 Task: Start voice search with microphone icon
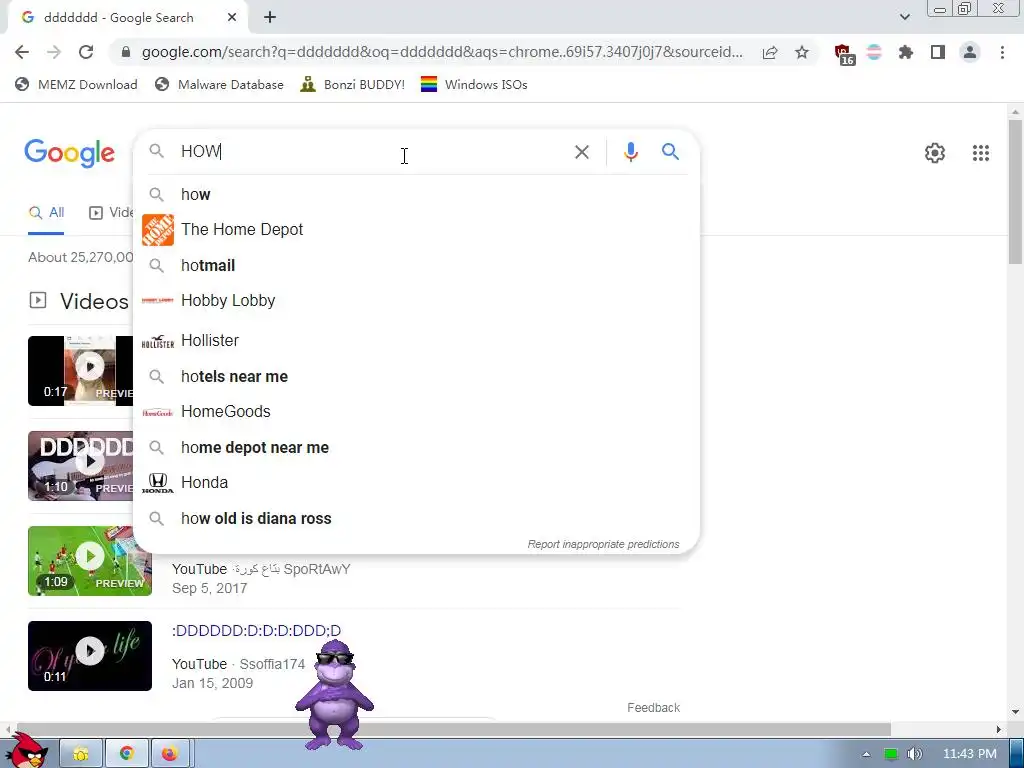[x=630, y=152]
